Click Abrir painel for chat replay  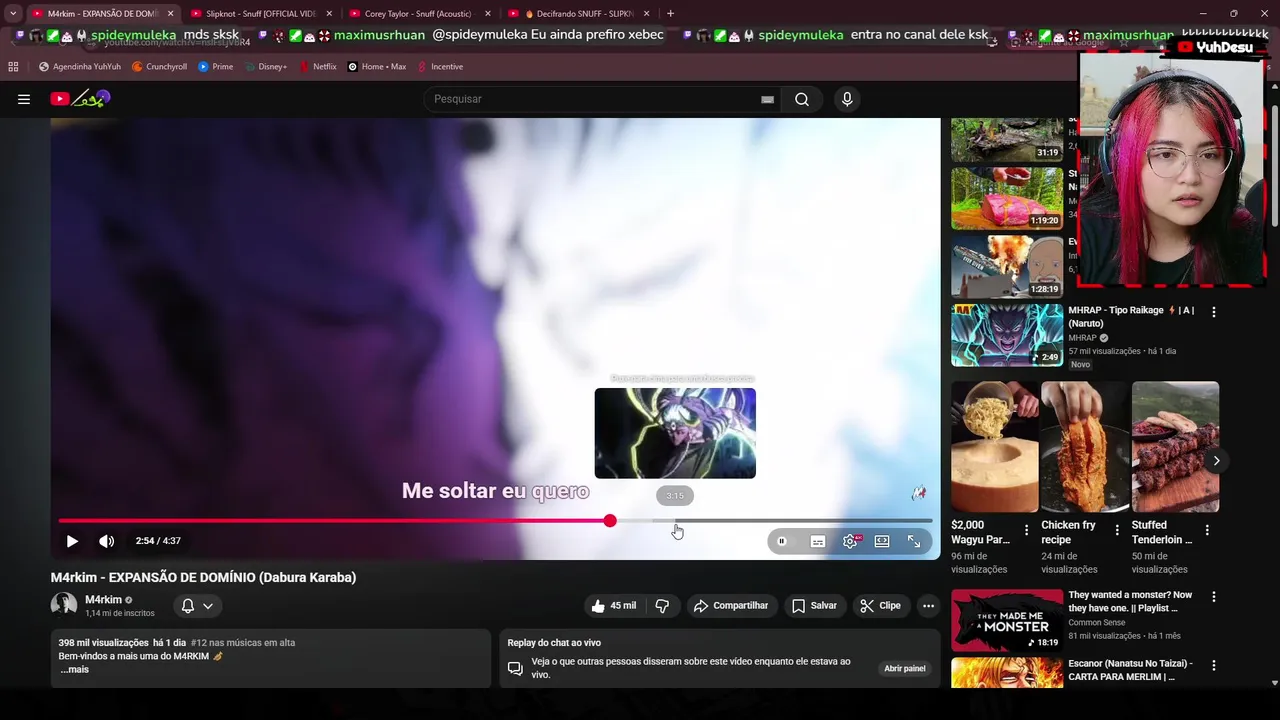coord(905,668)
